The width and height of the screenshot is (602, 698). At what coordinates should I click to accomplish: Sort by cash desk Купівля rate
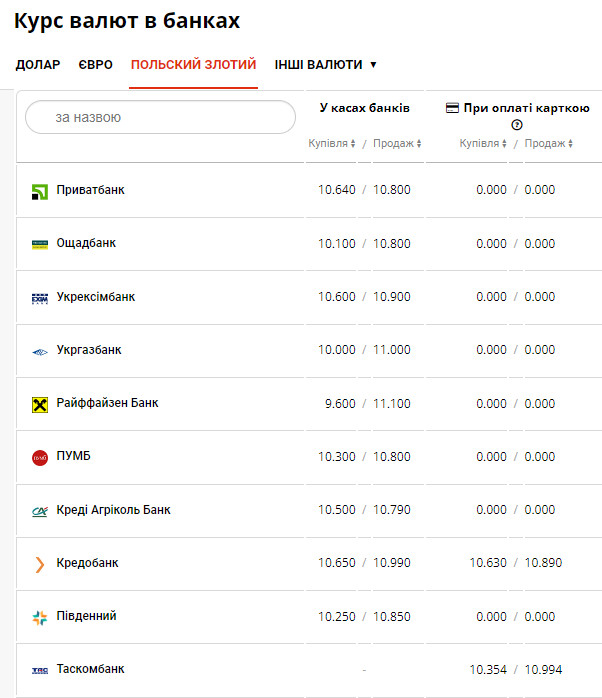tap(332, 144)
